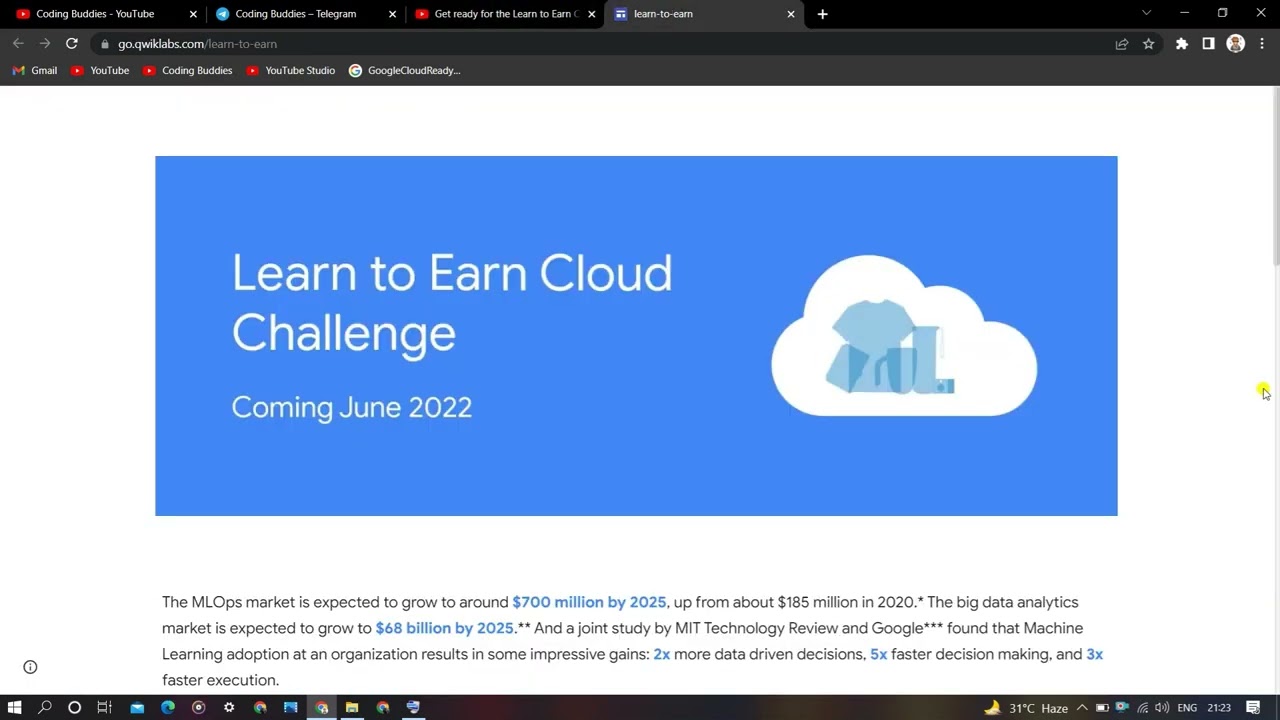
Task: Close the Coding Buddies - YouTube tab
Action: (x=193, y=14)
